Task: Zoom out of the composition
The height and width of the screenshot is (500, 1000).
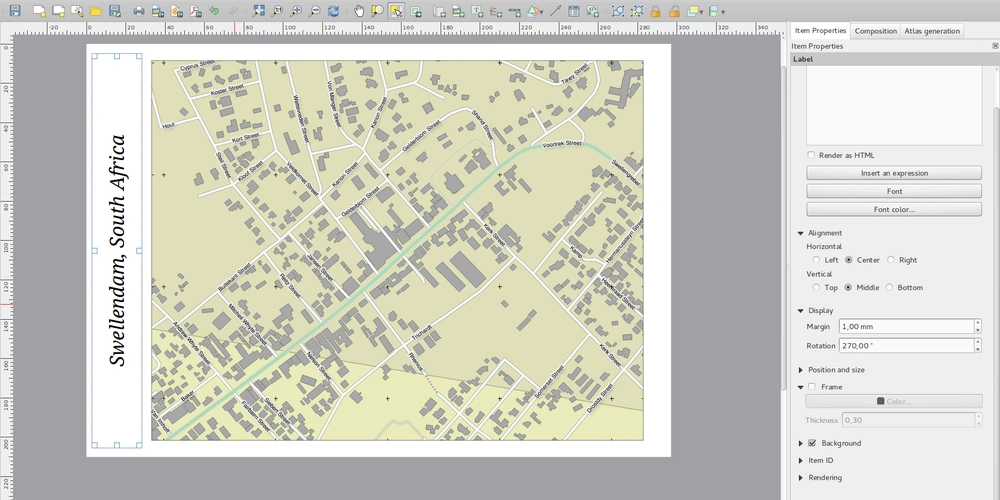Action: point(314,11)
